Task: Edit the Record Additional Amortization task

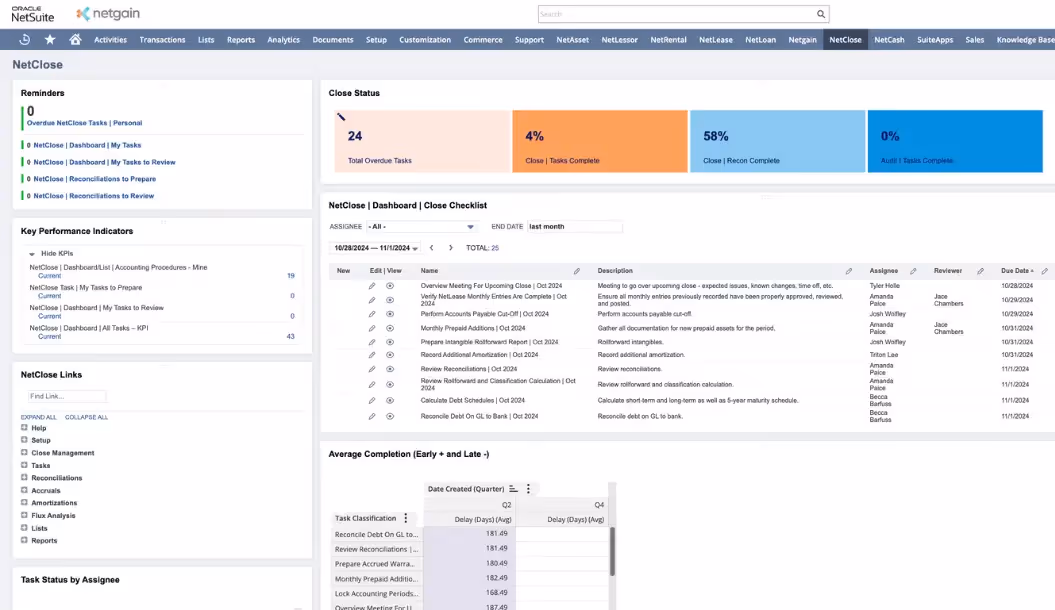Action: (371, 354)
